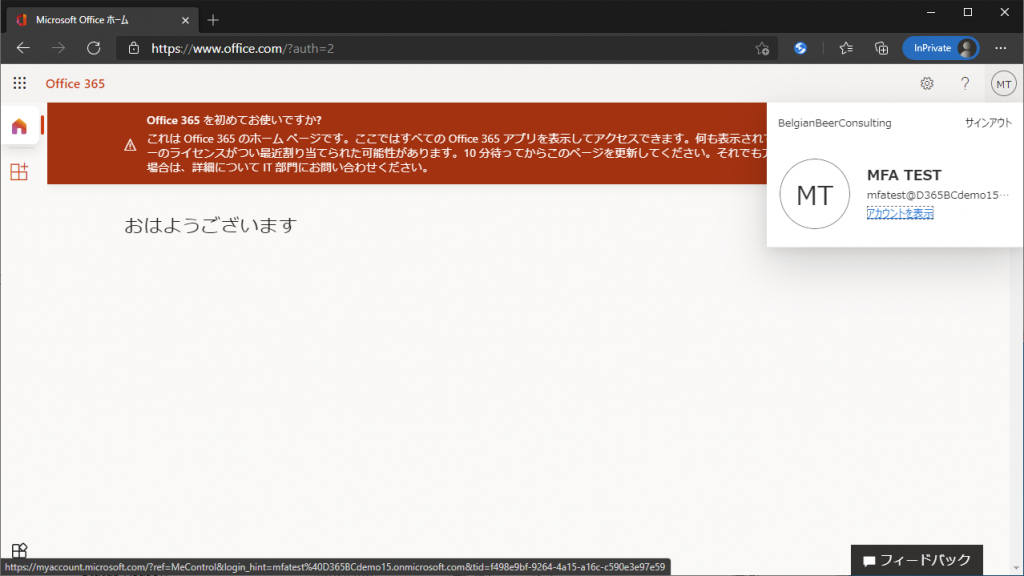
Task: Open the Favorites list icon
Action: pos(846,48)
